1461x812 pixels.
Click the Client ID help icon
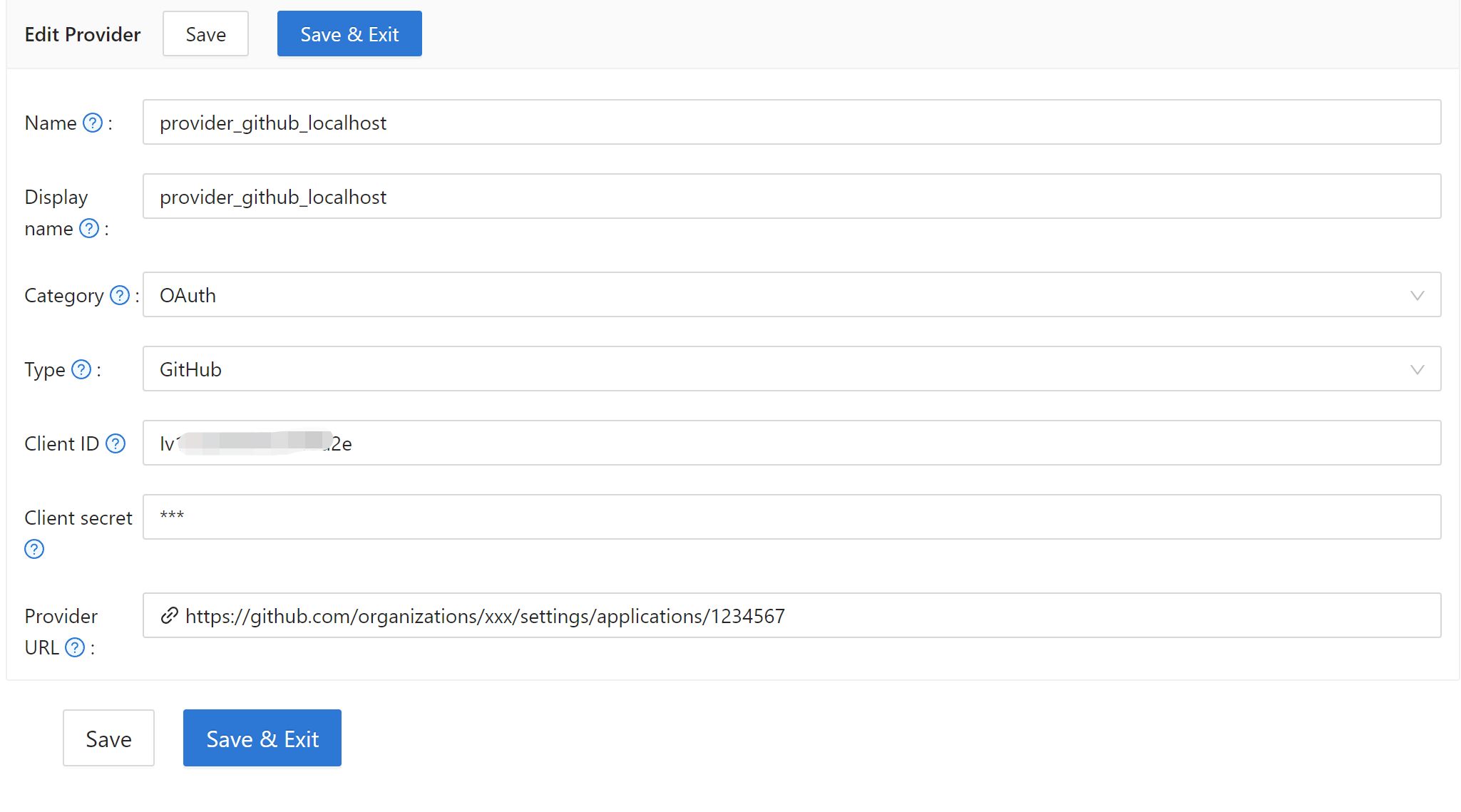tap(115, 443)
